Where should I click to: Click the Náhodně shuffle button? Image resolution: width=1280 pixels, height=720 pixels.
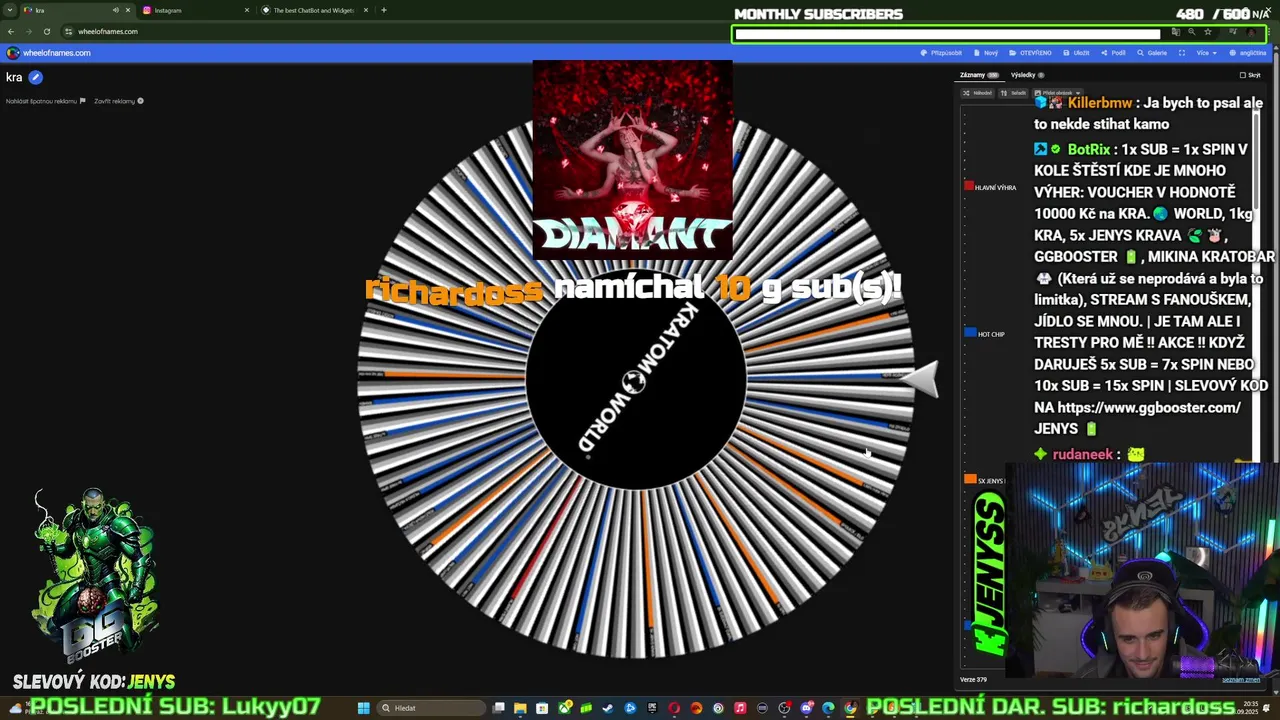click(977, 93)
